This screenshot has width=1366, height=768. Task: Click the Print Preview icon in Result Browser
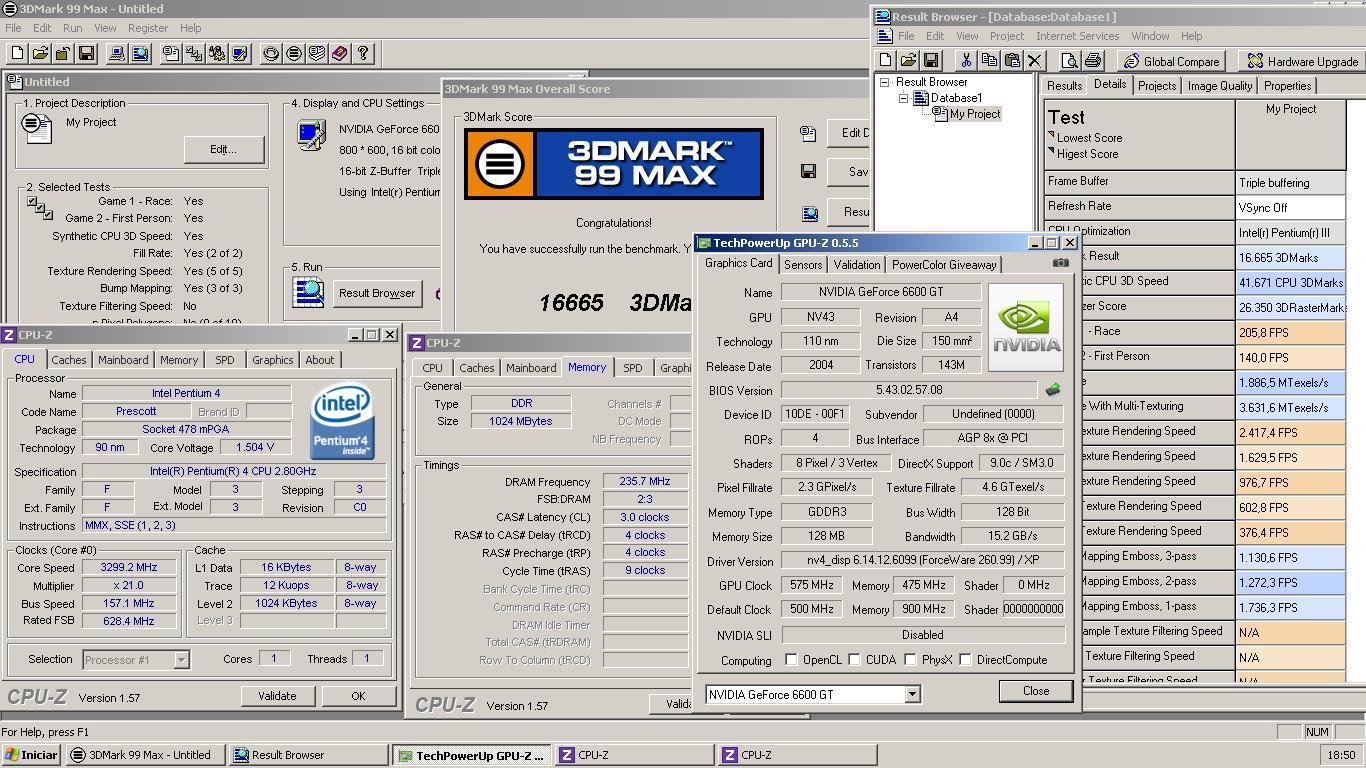1069,61
